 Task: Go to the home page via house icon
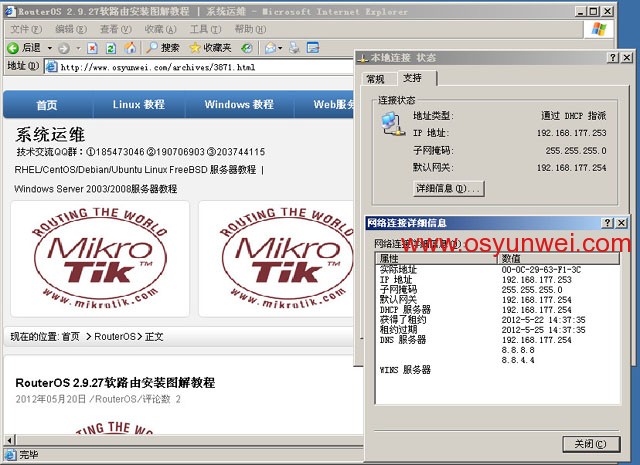point(130,48)
